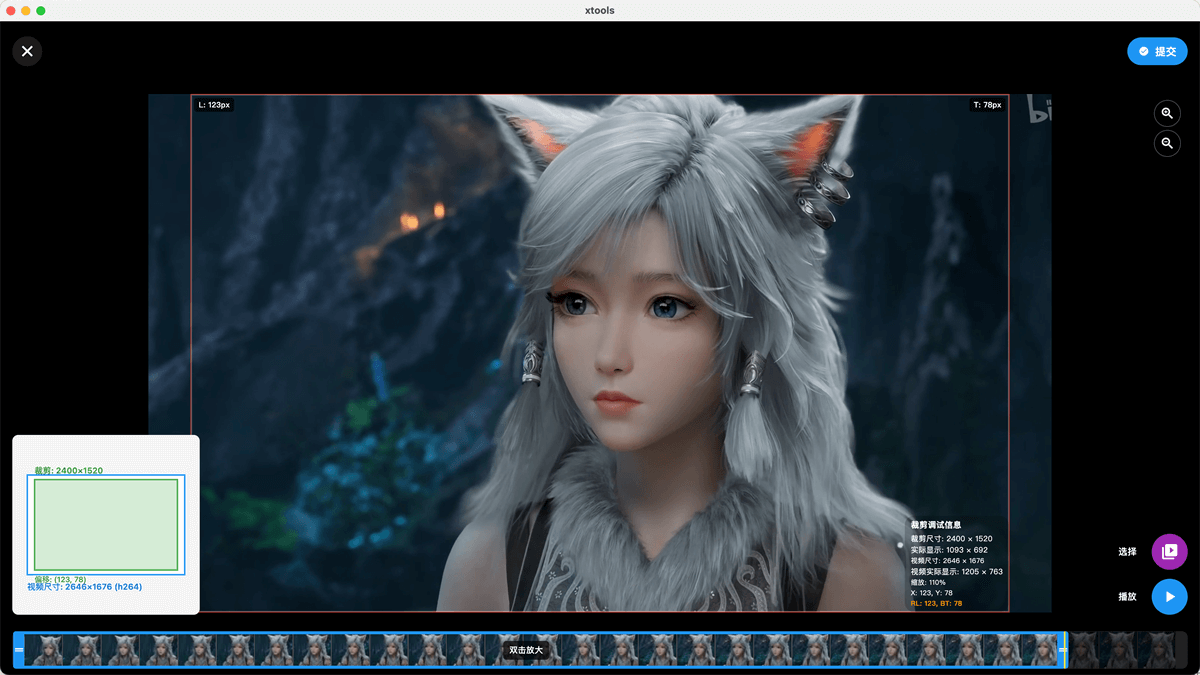Close the crop editor with the X icon
Image resolution: width=1200 pixels, height=675 pixels.
point(27,51)
